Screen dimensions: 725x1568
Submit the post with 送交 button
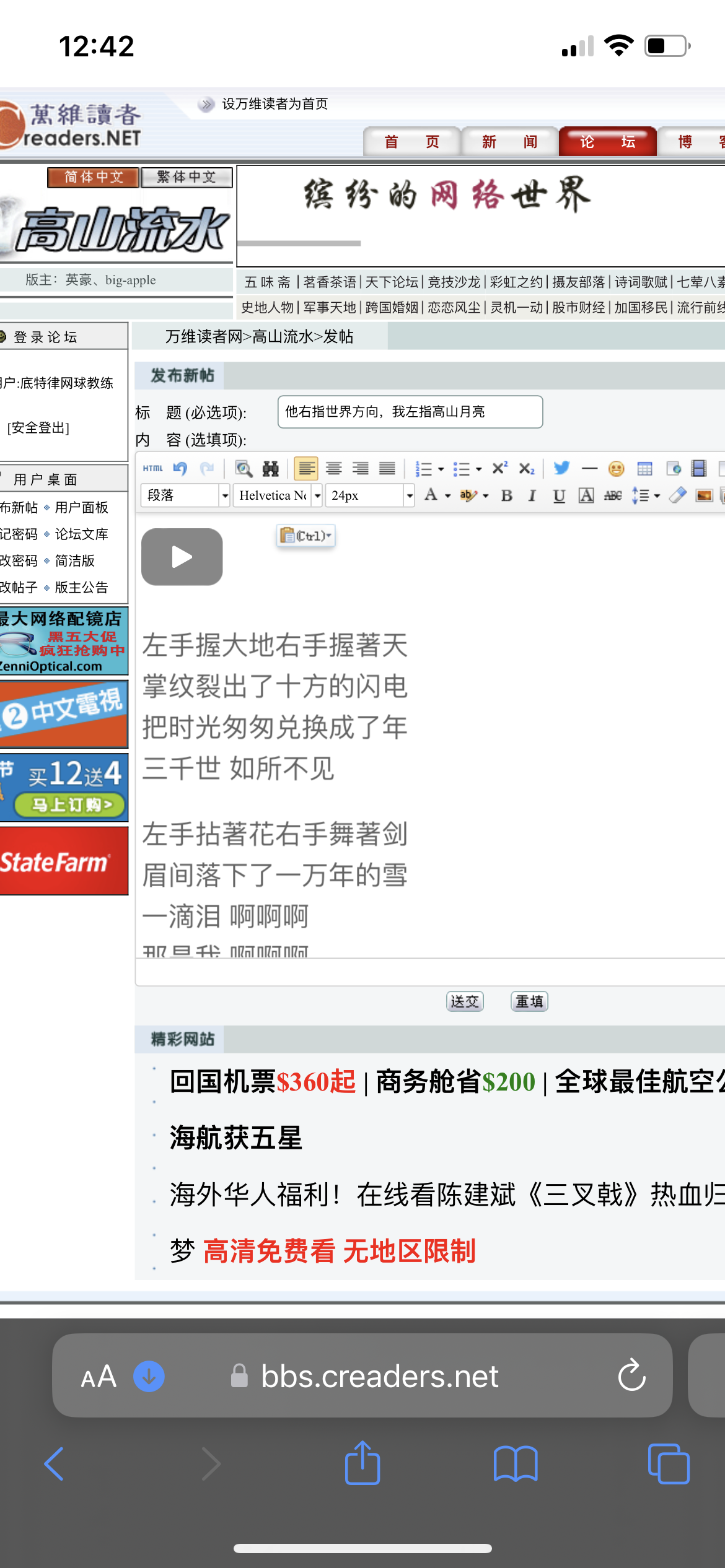(x=465, y=1001)
